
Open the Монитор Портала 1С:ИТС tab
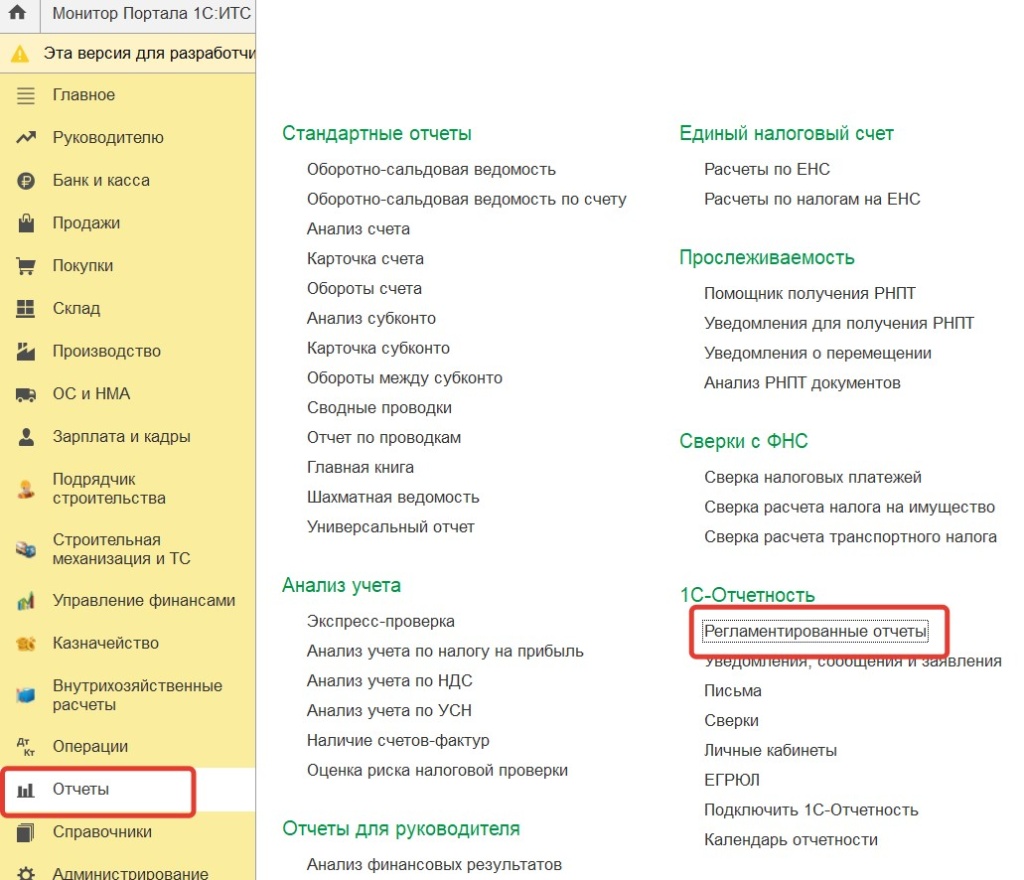click(150, 15)
